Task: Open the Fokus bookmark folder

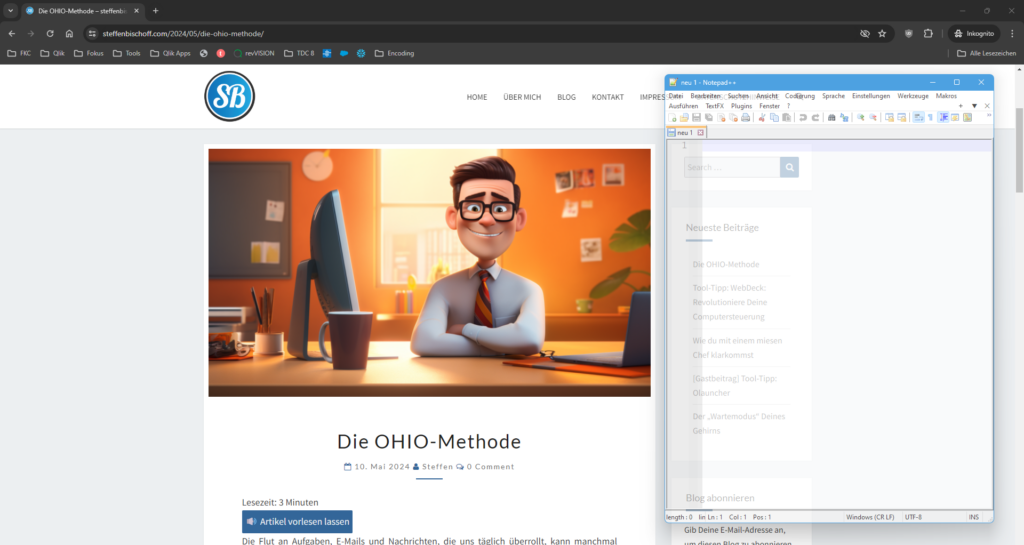Action: pos(89,54)
